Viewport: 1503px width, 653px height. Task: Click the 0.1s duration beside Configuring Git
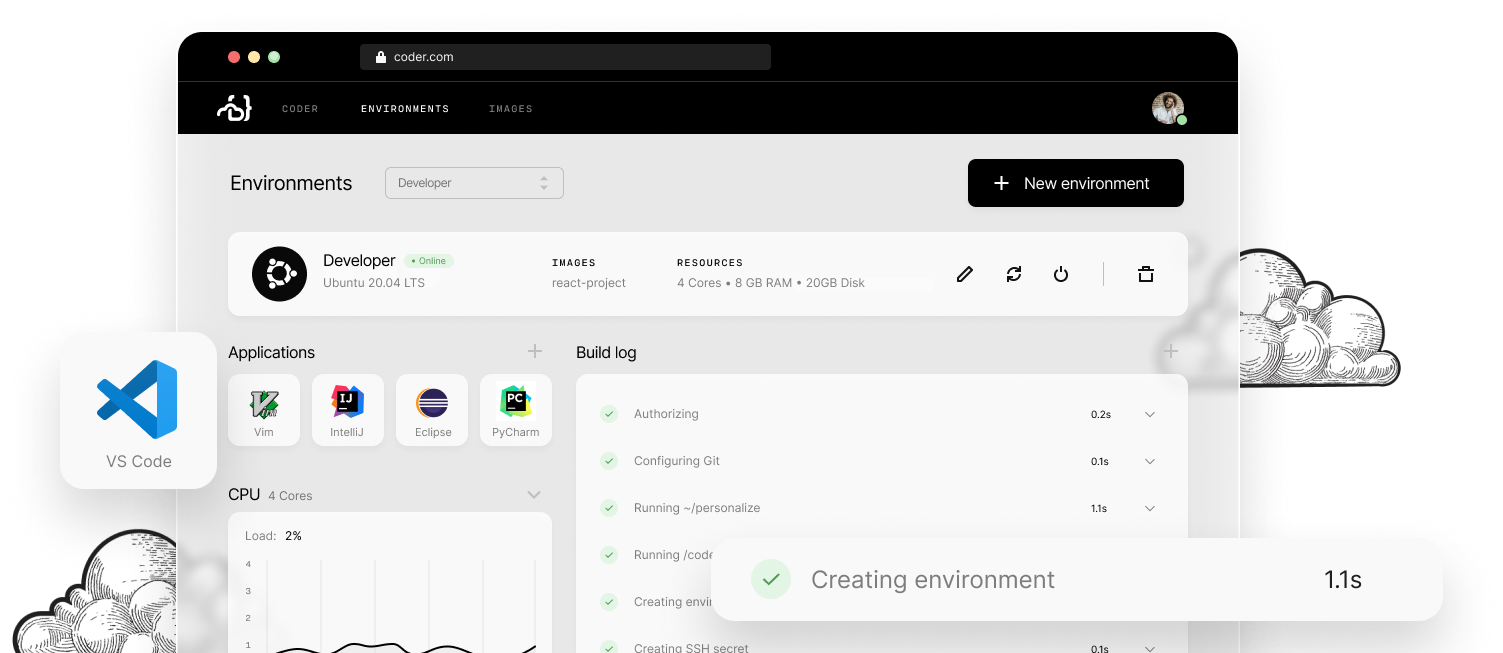pos(1100,462)
